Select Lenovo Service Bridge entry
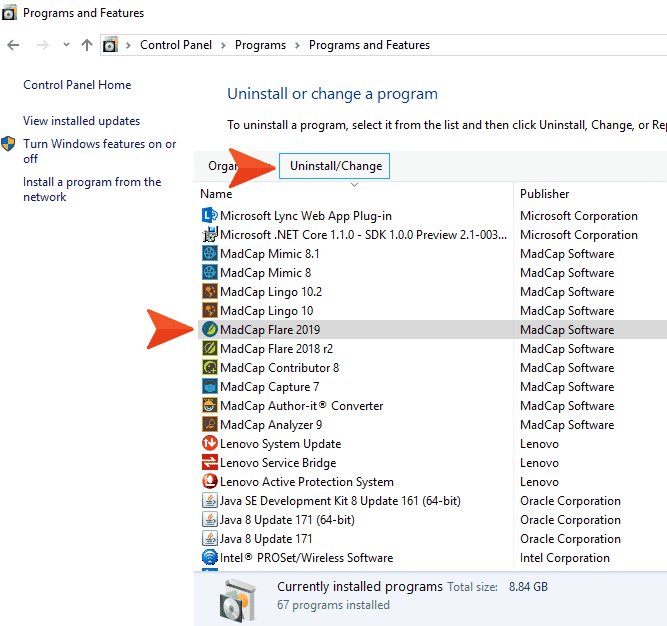 278,463
